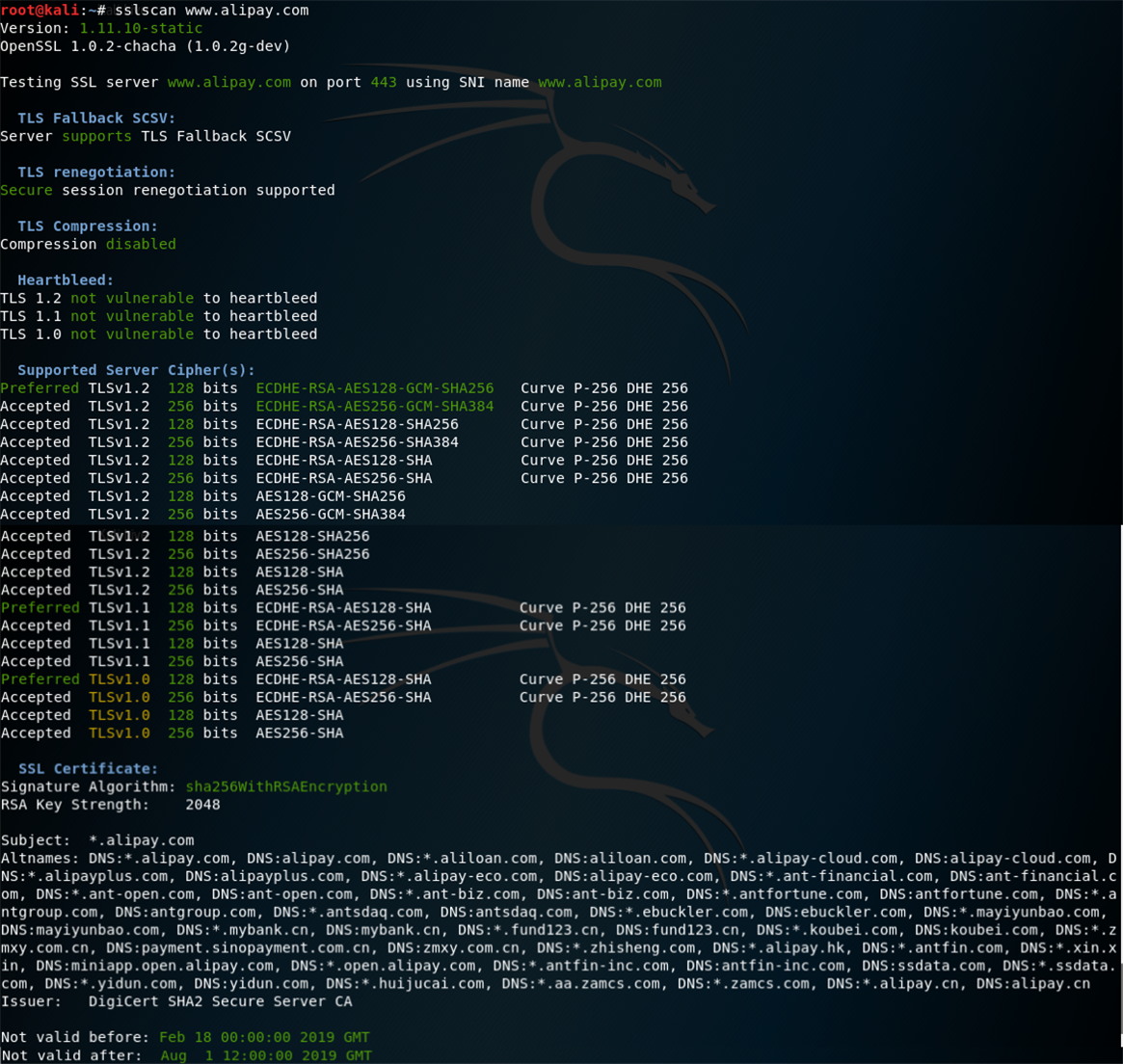Select the version text '1.11.10-static'
This screenshot has height=1064, width=1123.
141,29
